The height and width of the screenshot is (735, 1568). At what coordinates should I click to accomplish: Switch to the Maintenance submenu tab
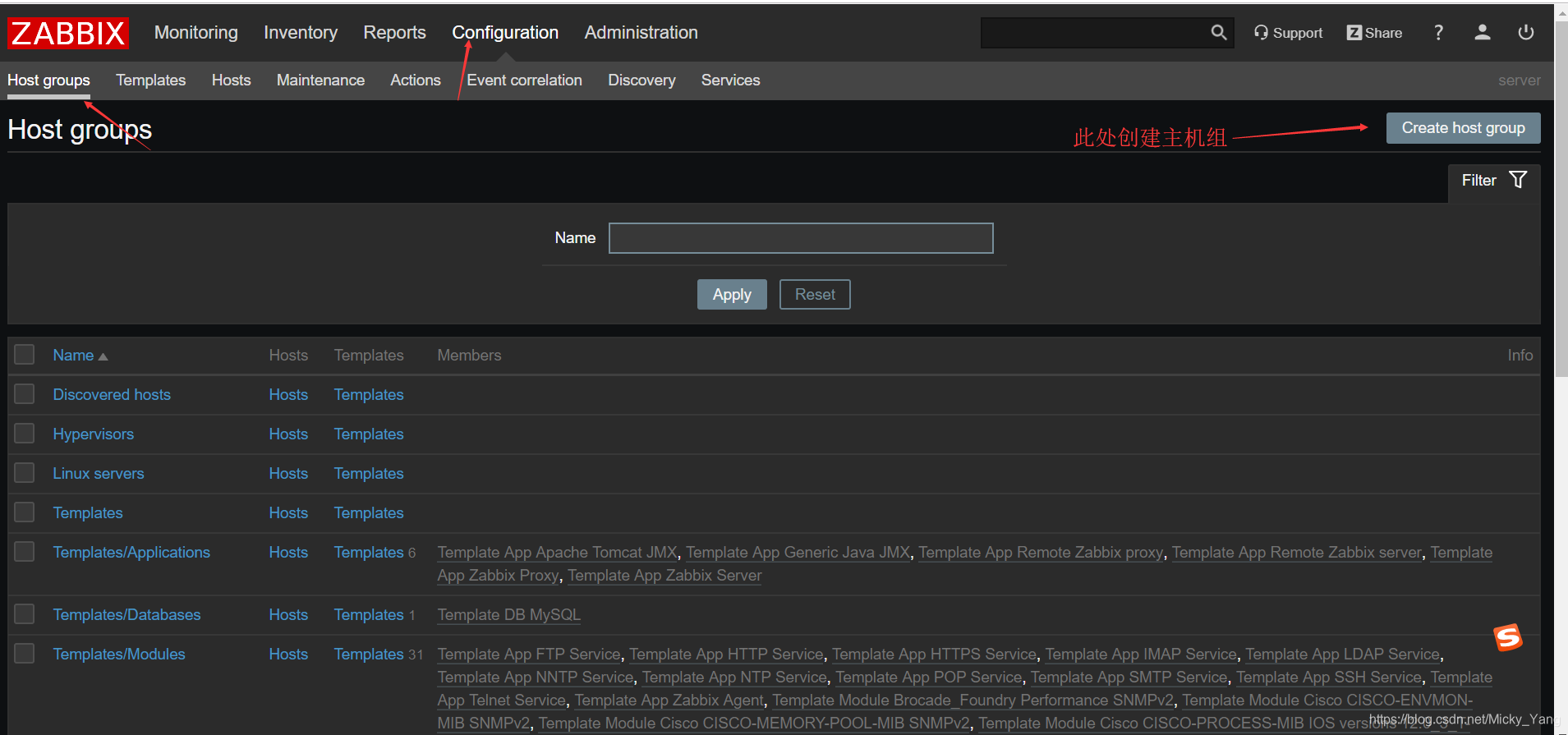coord(320,80)
